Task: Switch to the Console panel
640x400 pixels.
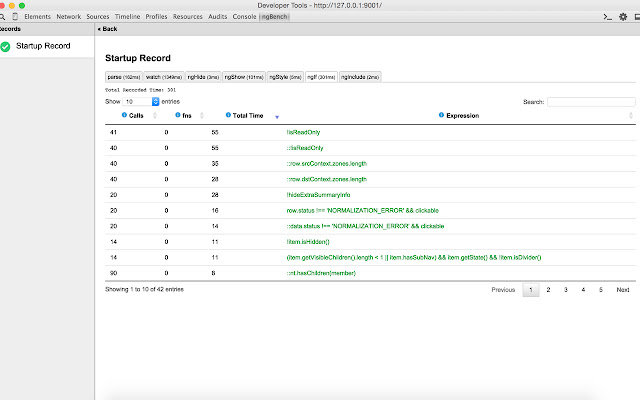Action: pyautogui.click(x=244, y=17)
